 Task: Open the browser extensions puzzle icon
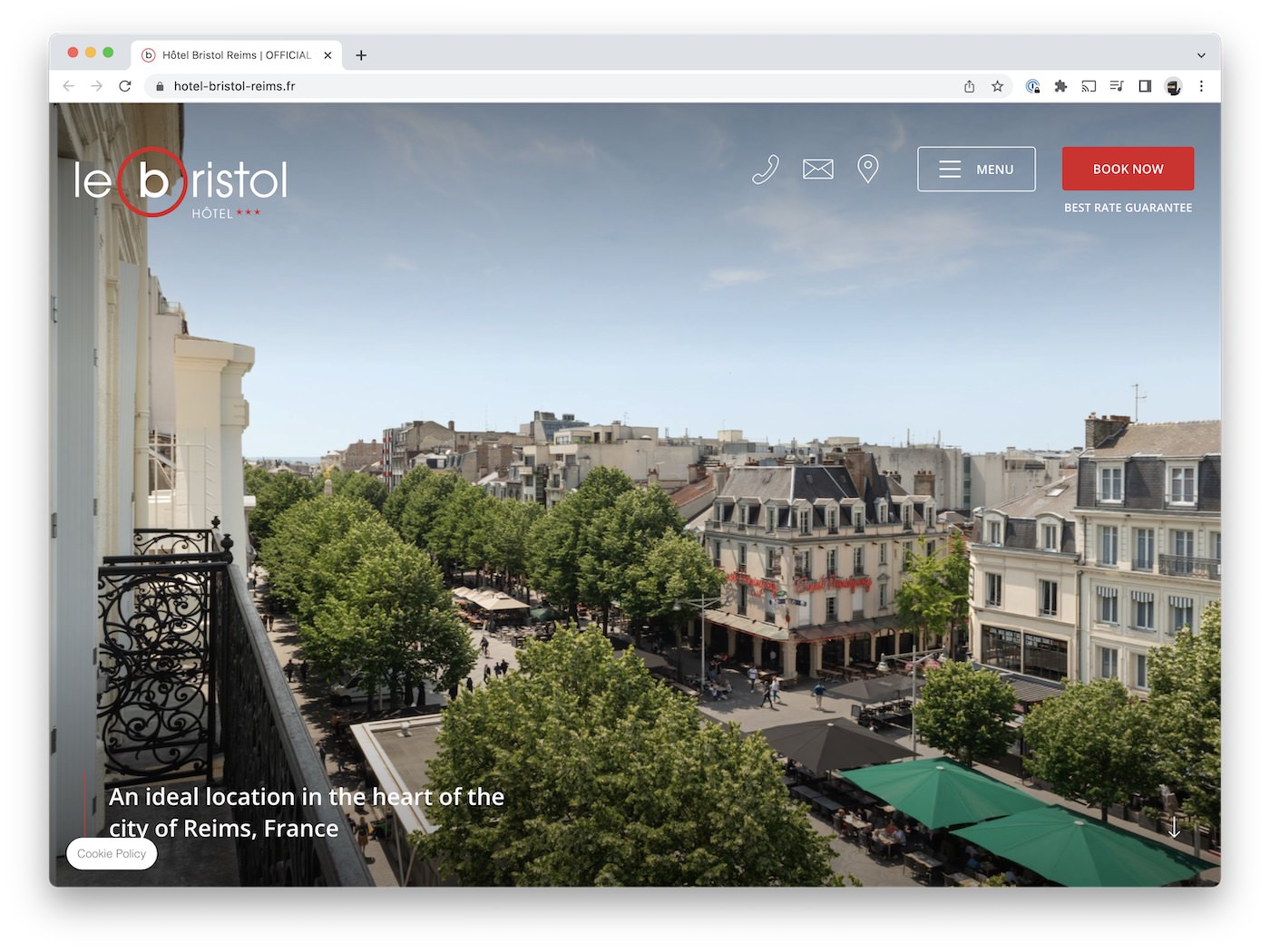coord(1060,86)
